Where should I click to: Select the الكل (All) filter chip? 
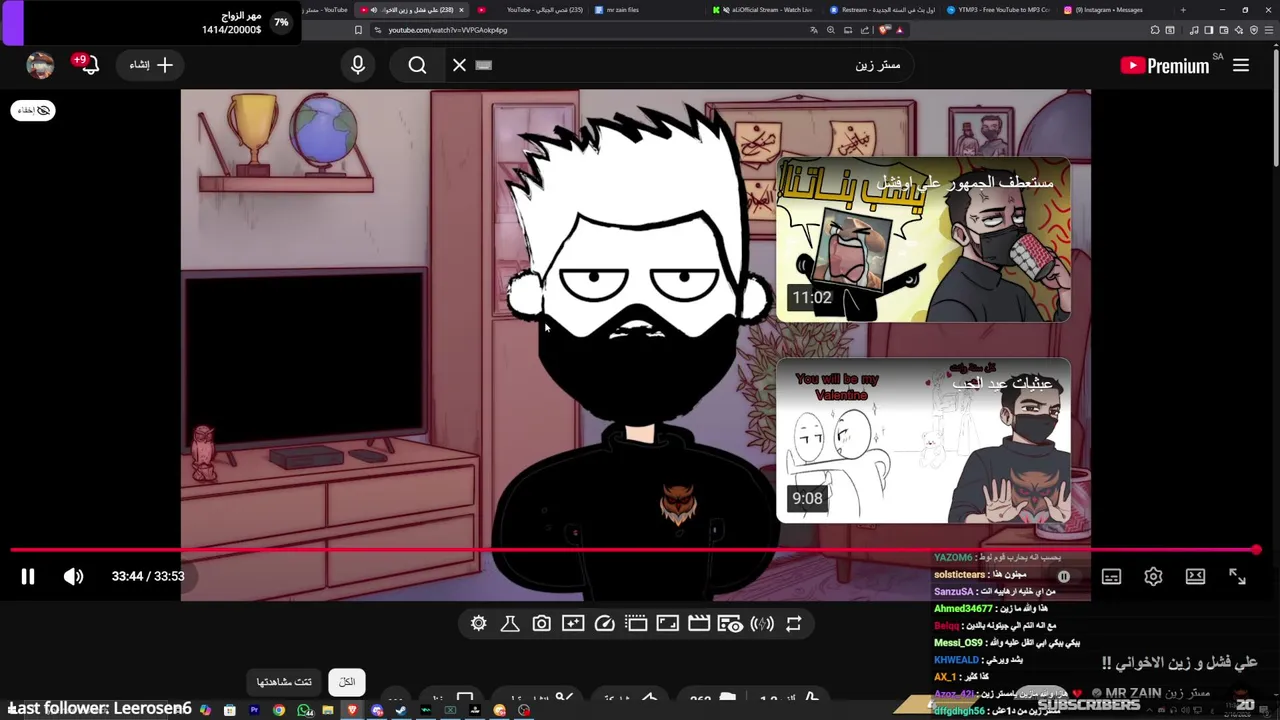coord(347,682)
